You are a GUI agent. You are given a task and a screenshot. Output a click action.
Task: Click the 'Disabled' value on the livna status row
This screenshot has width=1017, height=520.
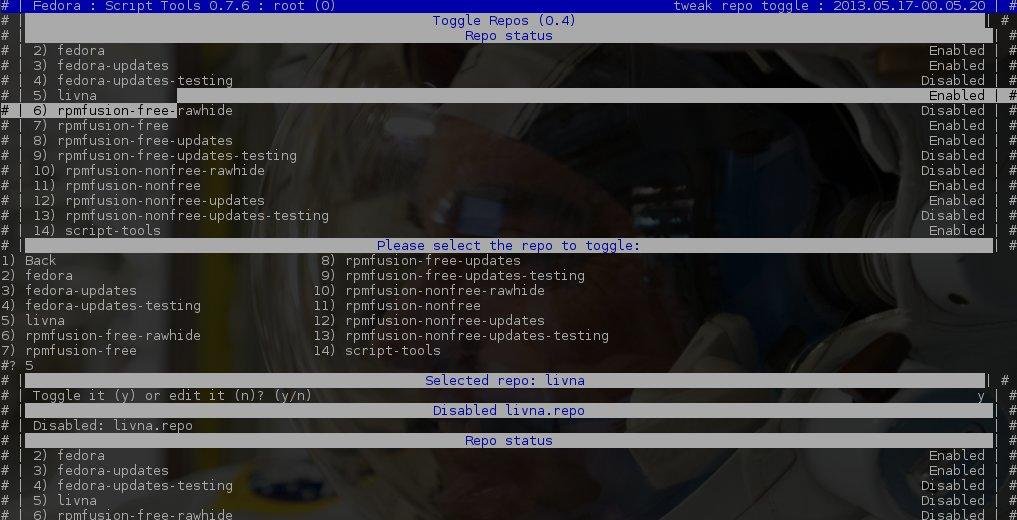tap(953, 501)
